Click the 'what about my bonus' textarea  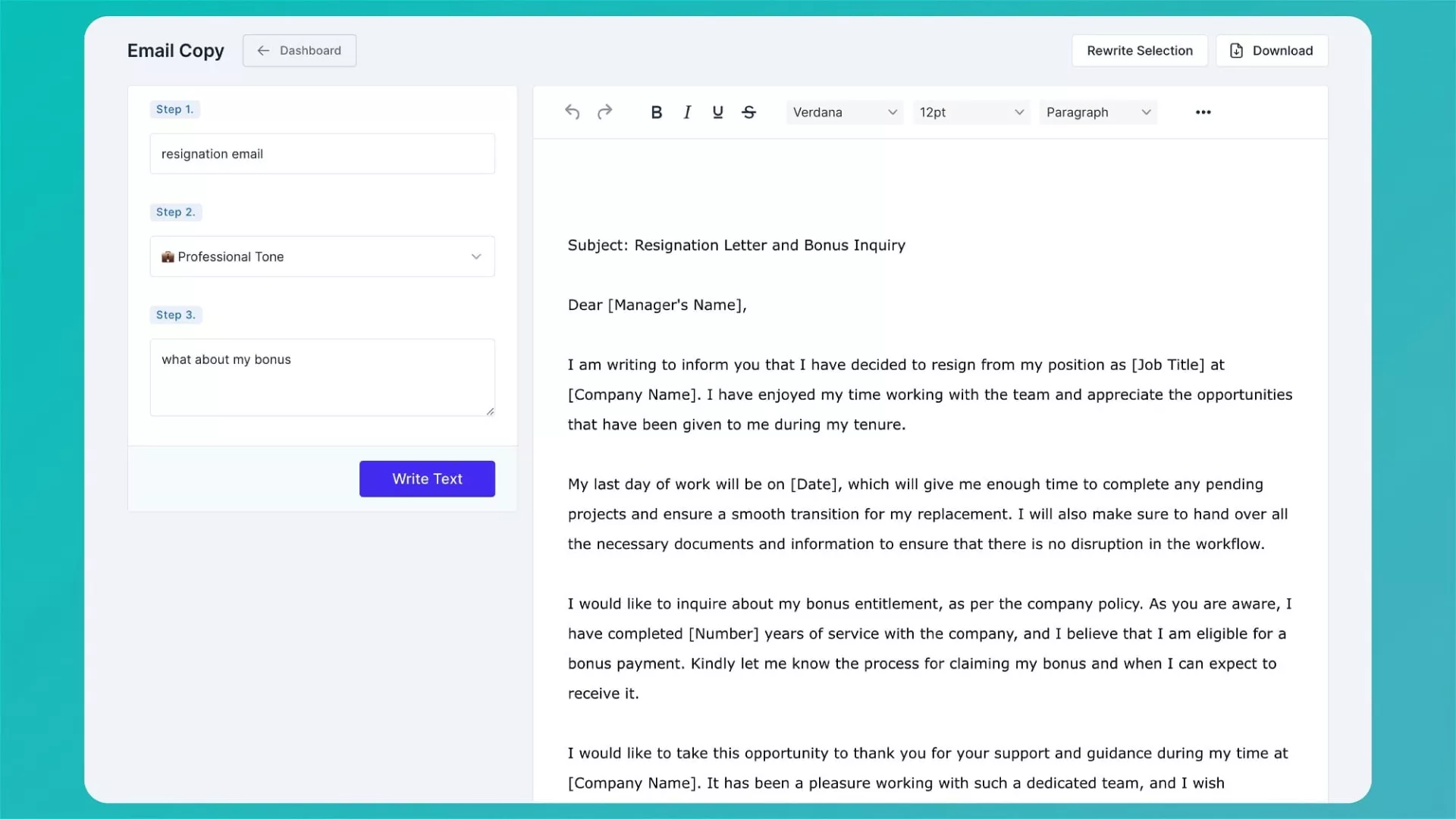[322, 377]
